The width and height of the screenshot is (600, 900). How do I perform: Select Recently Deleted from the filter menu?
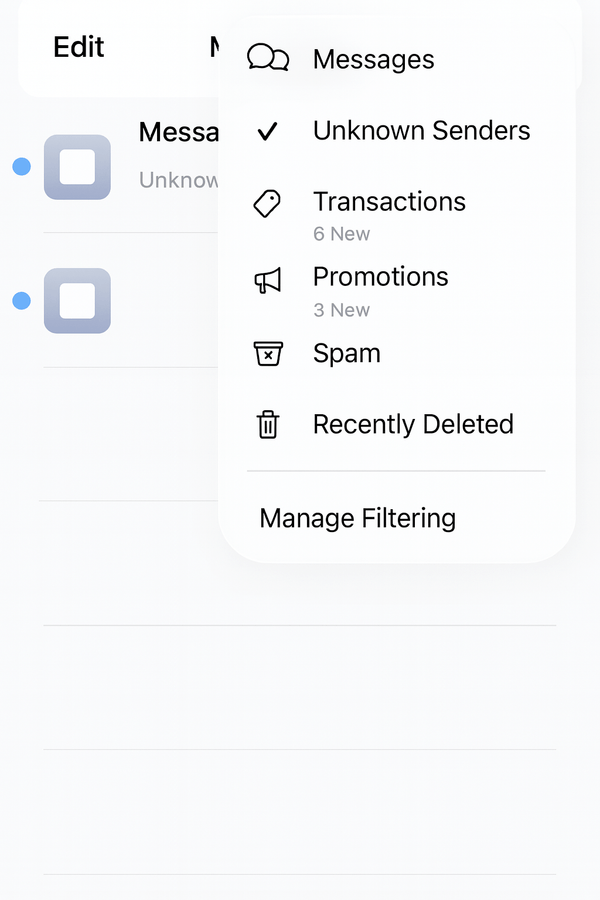tap(412, 424)
